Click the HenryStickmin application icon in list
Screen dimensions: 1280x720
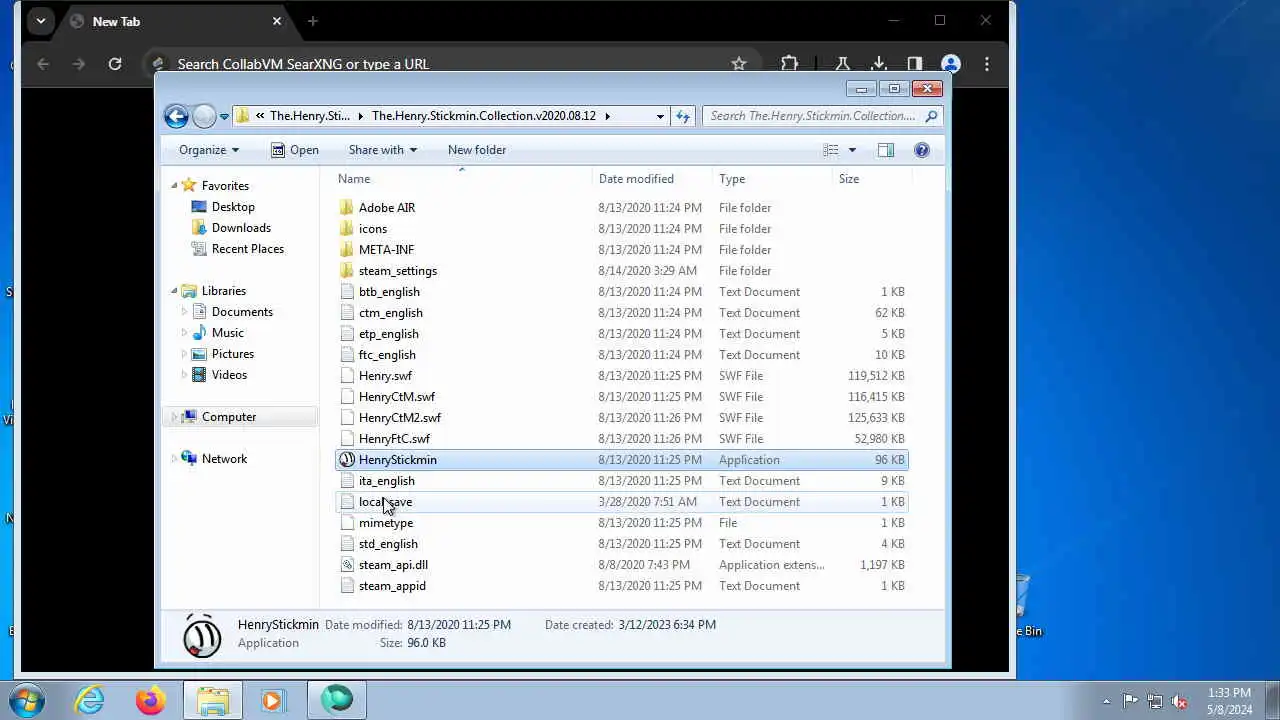click(x=347, y=460)
